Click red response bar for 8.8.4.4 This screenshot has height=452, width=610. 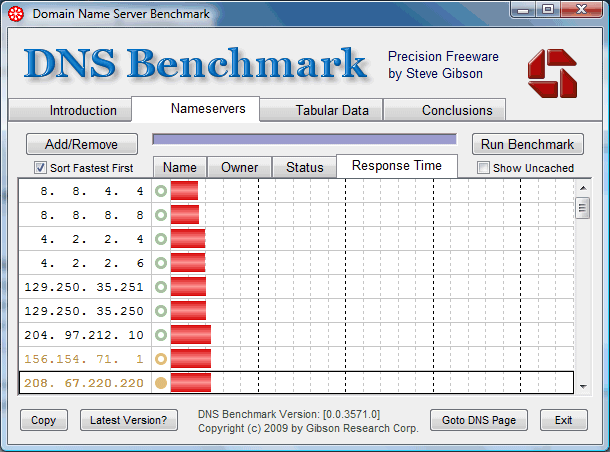pos(184,191)
